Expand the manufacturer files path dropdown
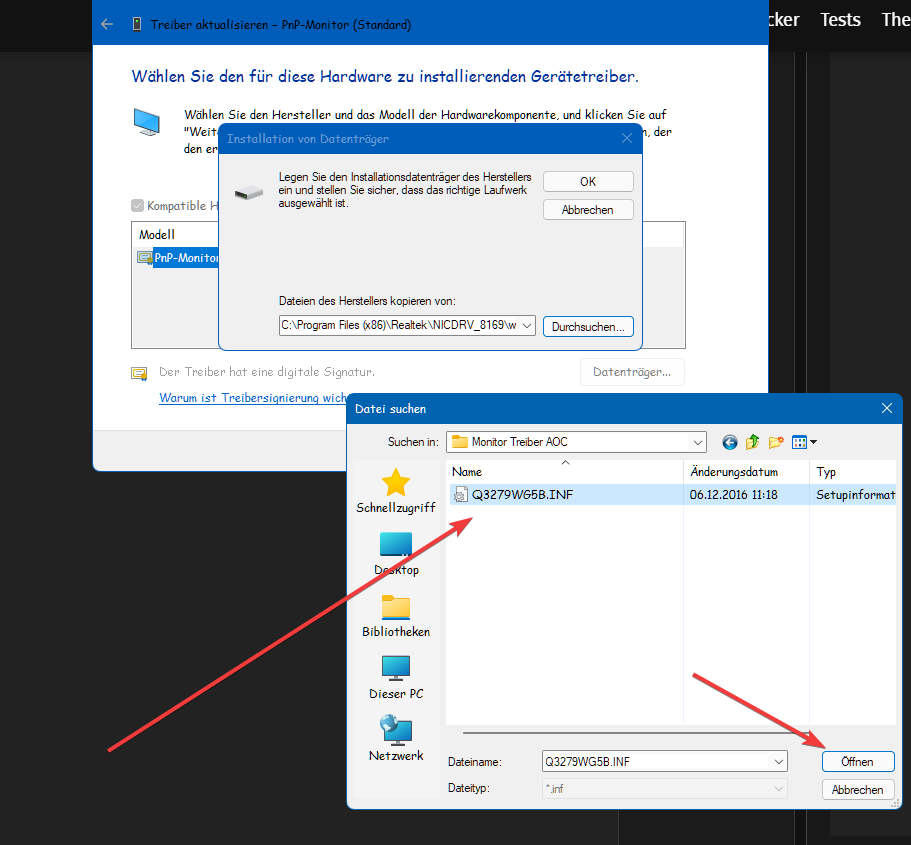 [527, 325]
